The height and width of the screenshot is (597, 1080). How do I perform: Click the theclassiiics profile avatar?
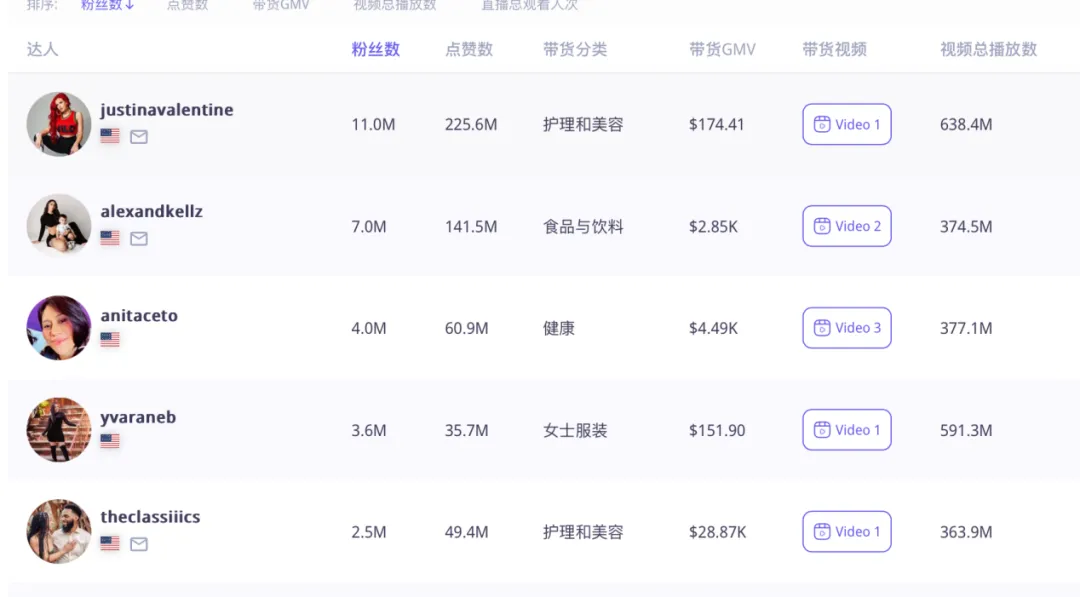(59, 532)
